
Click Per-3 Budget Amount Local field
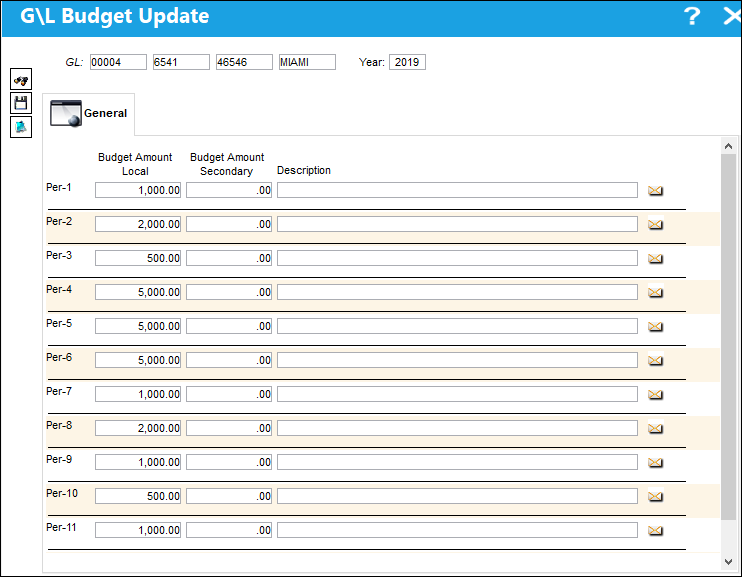(138, 258)
